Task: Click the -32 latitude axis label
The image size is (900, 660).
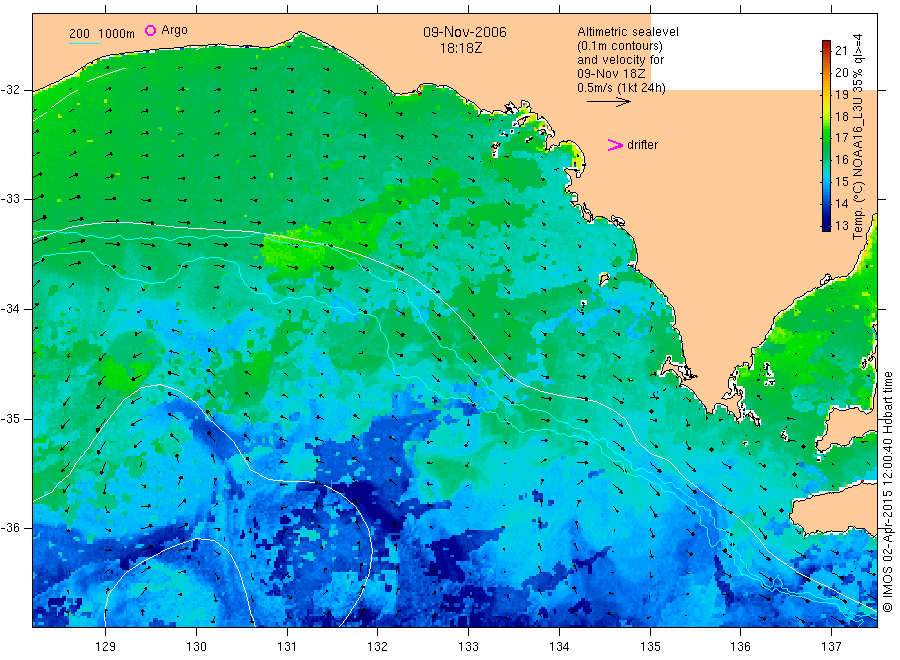Action: tap(11, 90)
